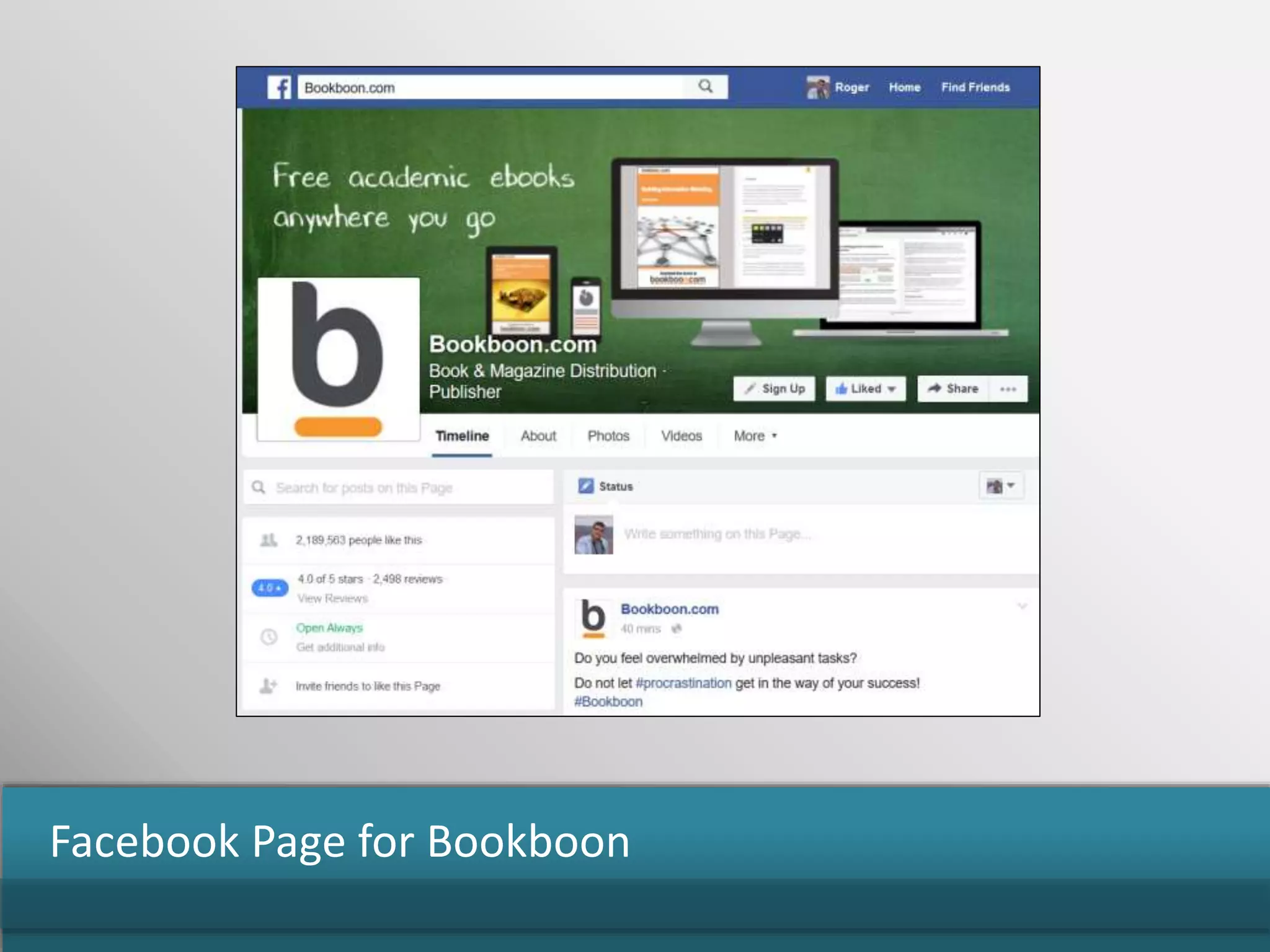Image resolution: width=1270 pixels, height=952 pixels.
Task: Click the pencil Sign Up button
Action: tap(775, 389)
